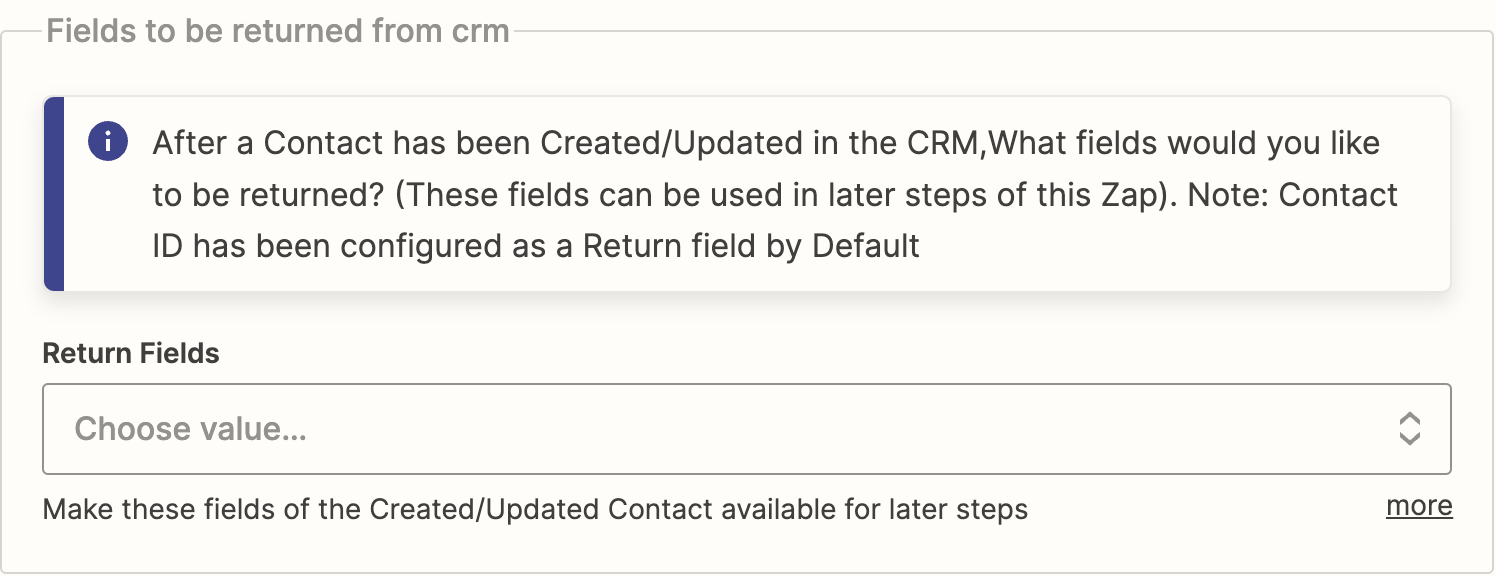This screenshot has width=1496, height=576.
Task: Click the empty middle area of Return Fields box
Action: tap(850, 429)
